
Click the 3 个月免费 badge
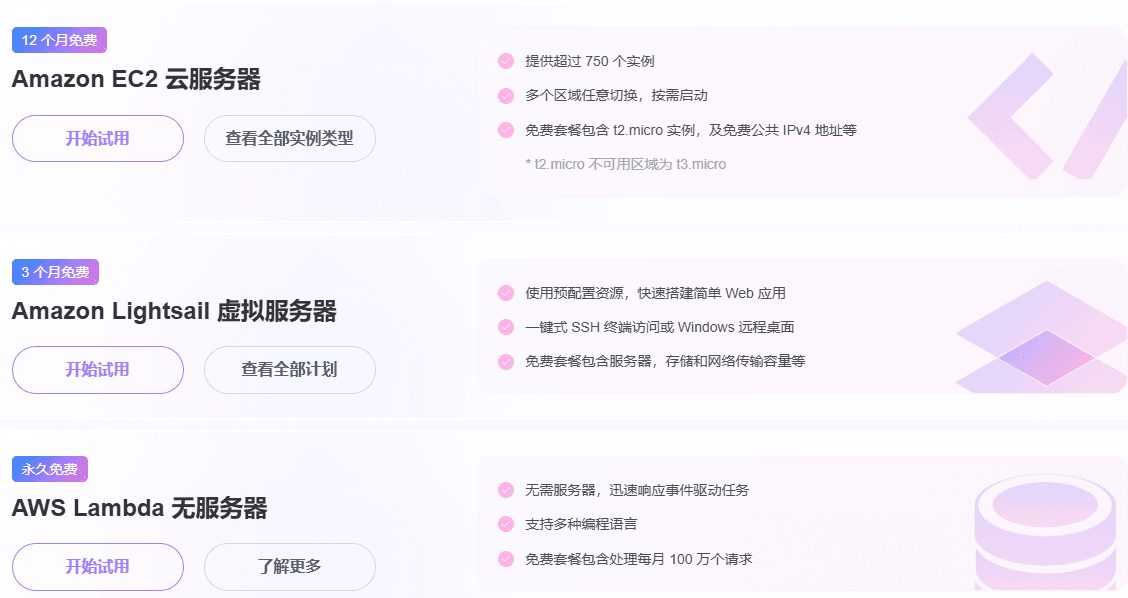point(56,271)
